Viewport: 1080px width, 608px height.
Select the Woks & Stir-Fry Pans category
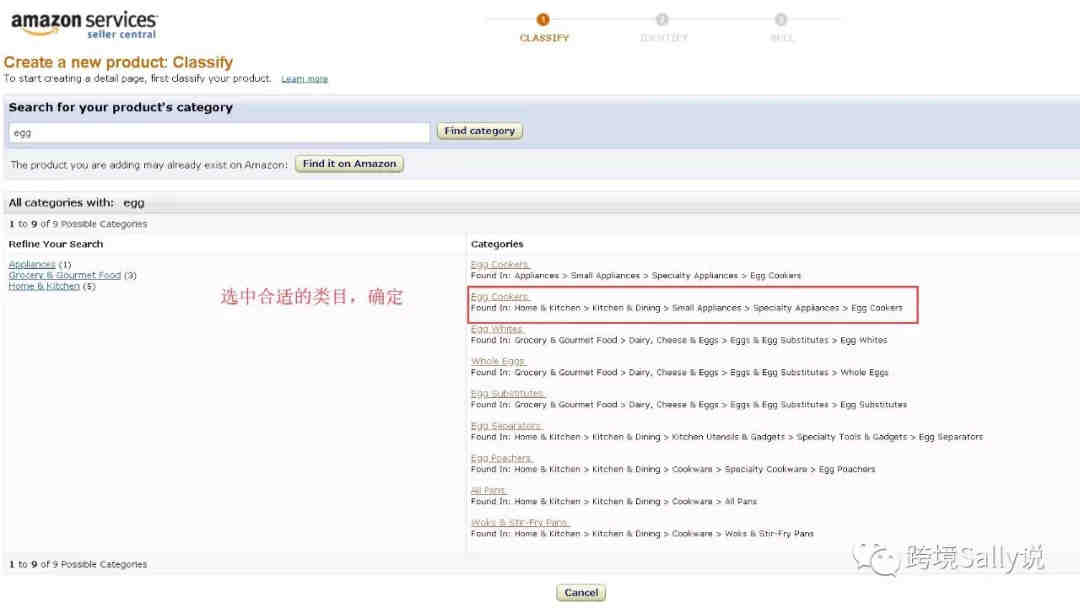click(520, 523)
